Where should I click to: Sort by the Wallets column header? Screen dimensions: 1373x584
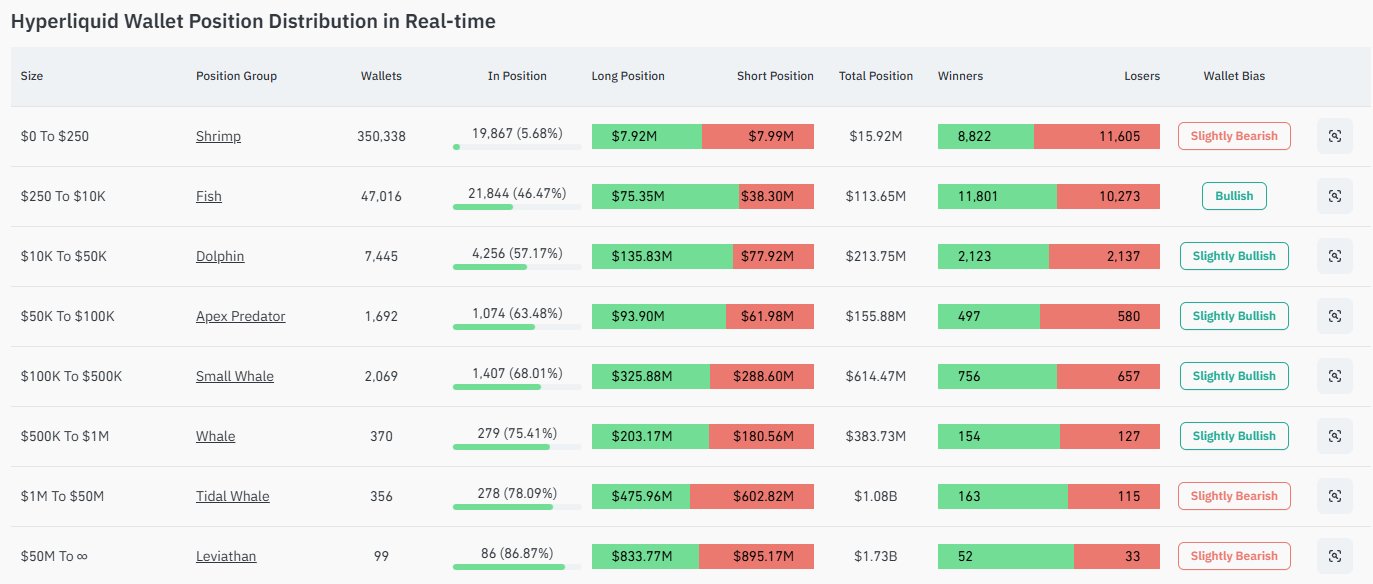381,76
